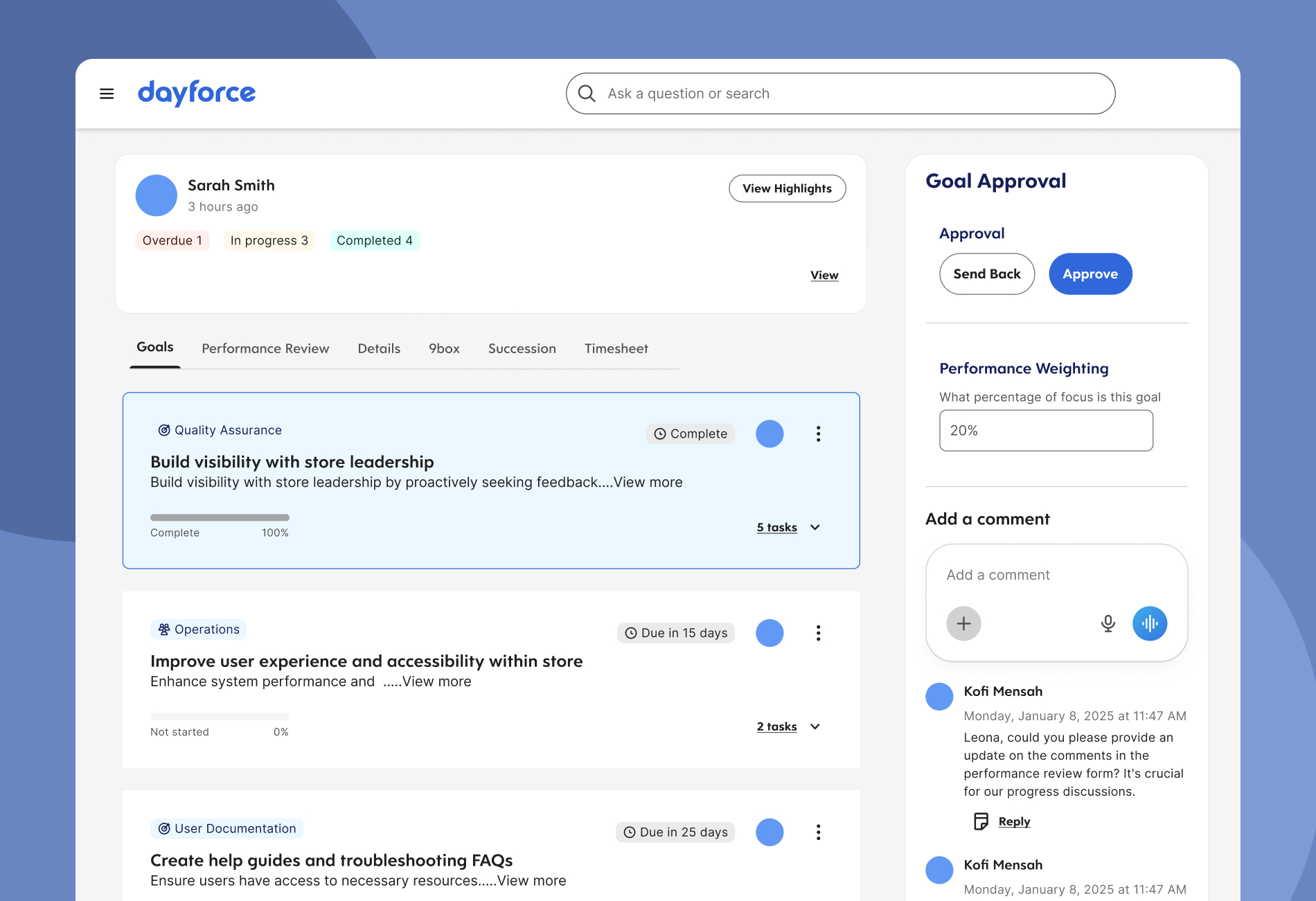Screen dimensions: 1316x901
Task: Open assignee avatar on Create help guides goal
Action: 770,832
